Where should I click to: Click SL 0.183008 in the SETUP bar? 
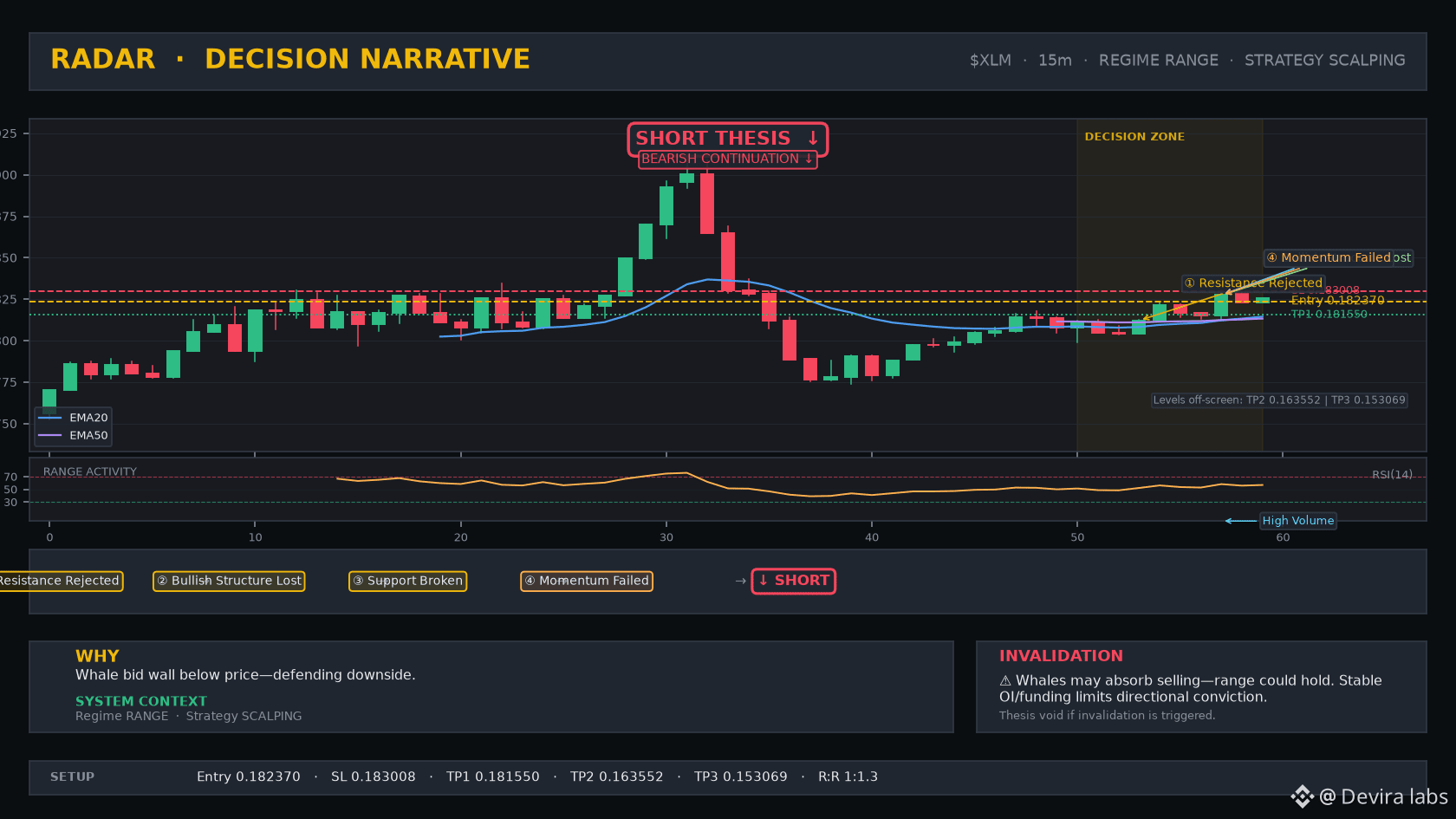374,777
